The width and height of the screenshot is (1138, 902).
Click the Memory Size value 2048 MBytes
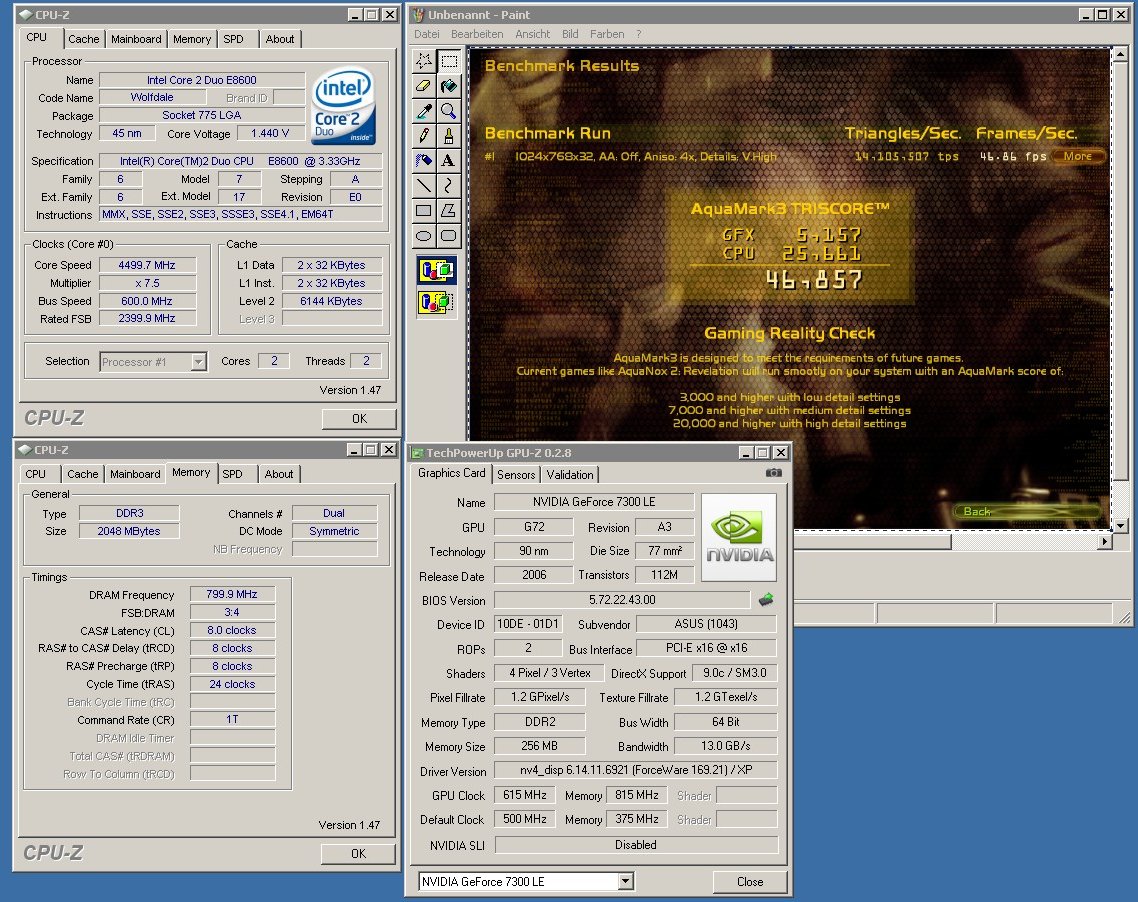point(129,531)
